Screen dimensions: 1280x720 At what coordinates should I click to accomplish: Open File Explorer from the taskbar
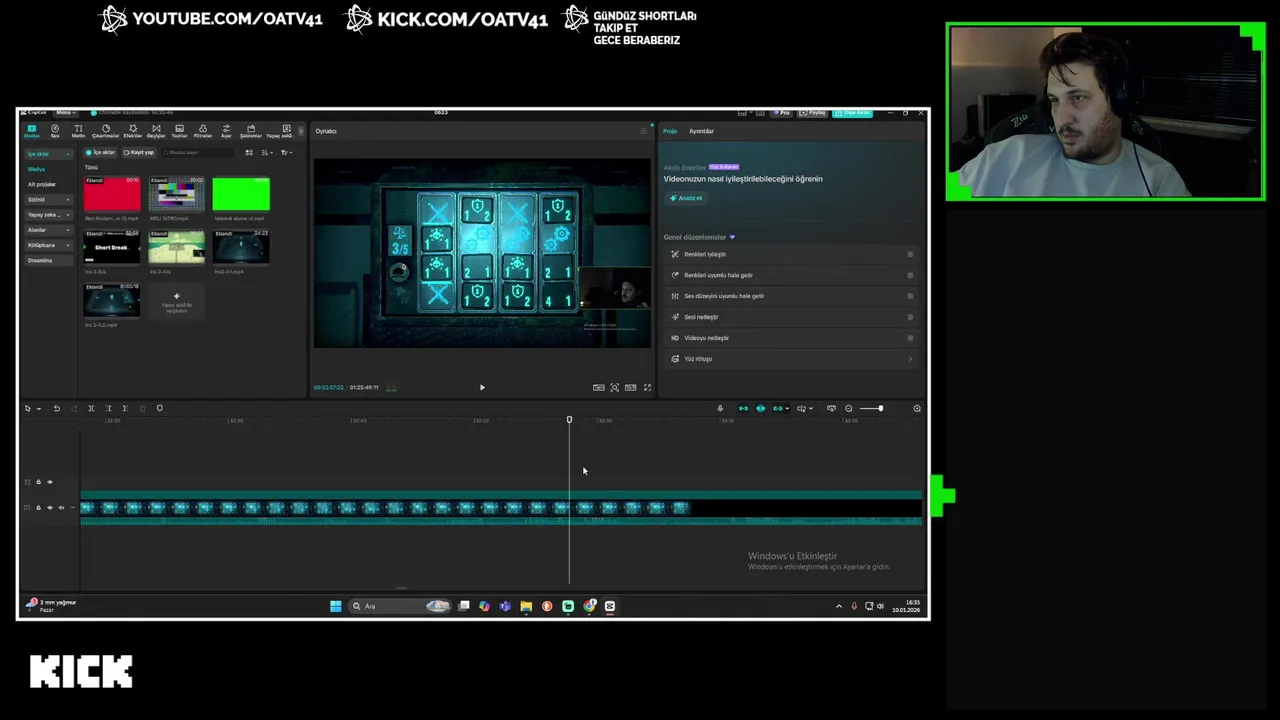tap(526, 606)
